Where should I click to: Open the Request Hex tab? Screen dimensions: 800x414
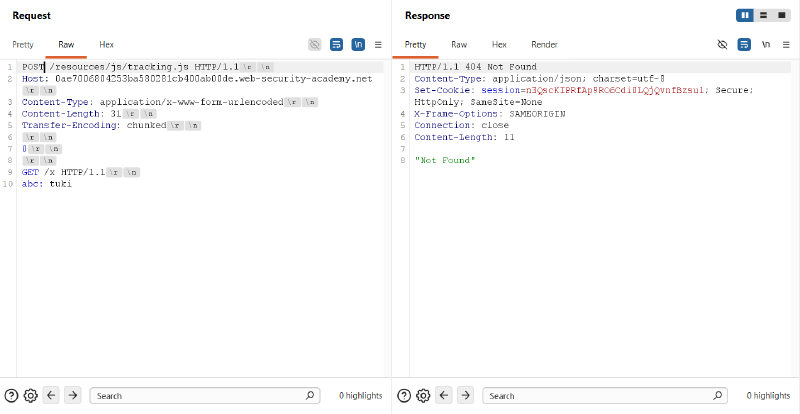106,45
